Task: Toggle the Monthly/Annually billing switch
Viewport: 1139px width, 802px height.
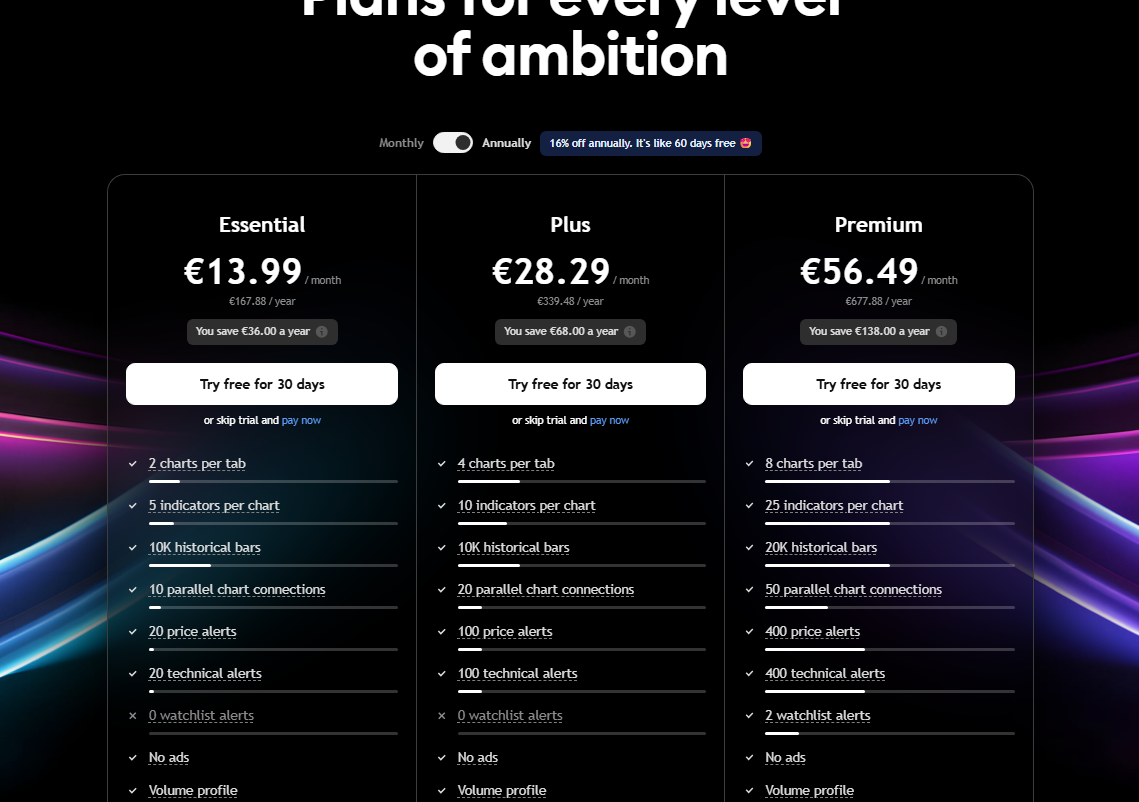Action: tap(453, 143)
